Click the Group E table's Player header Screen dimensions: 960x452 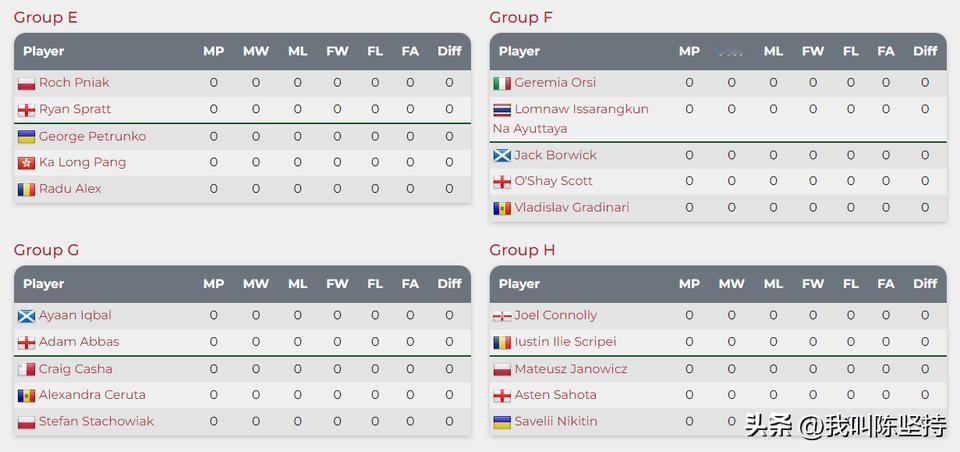click(43, 51)
